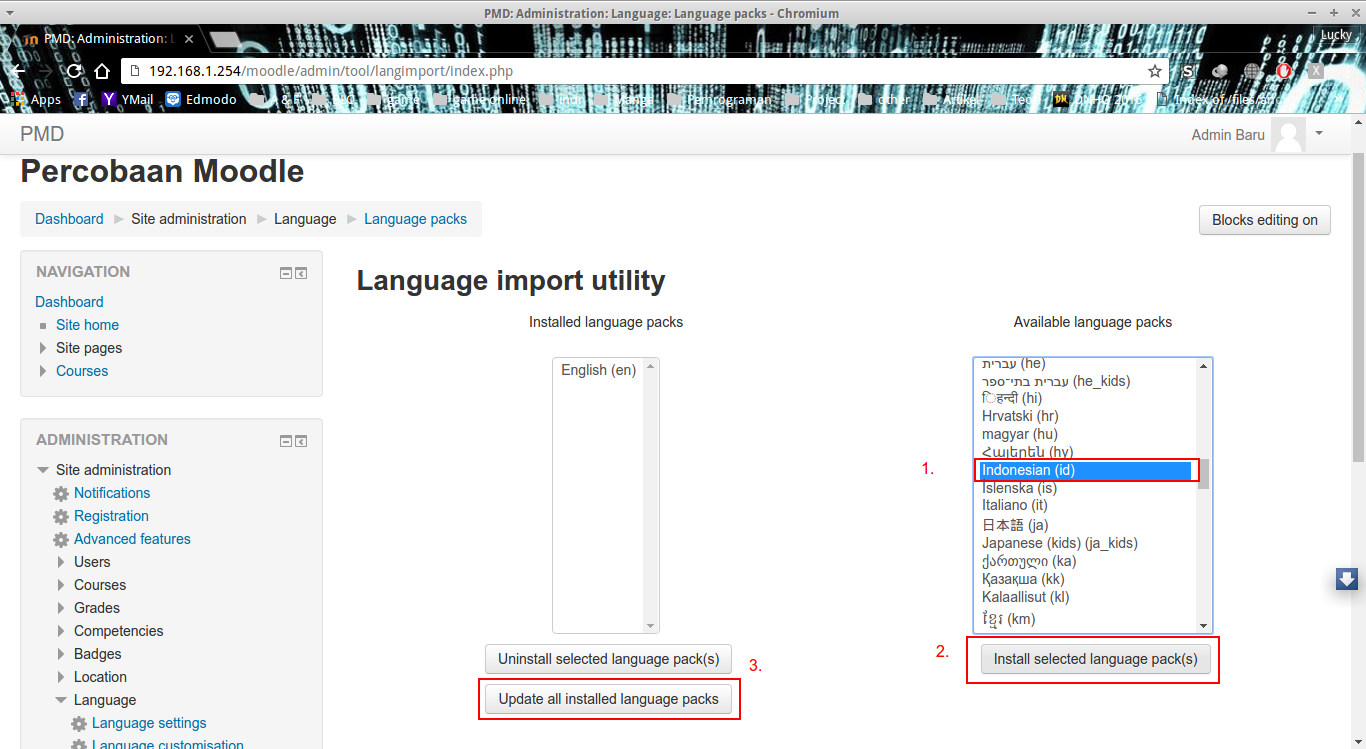1366x749 pixels.
Task: Open the Project bookmarks folder
Action: (815, 99)
